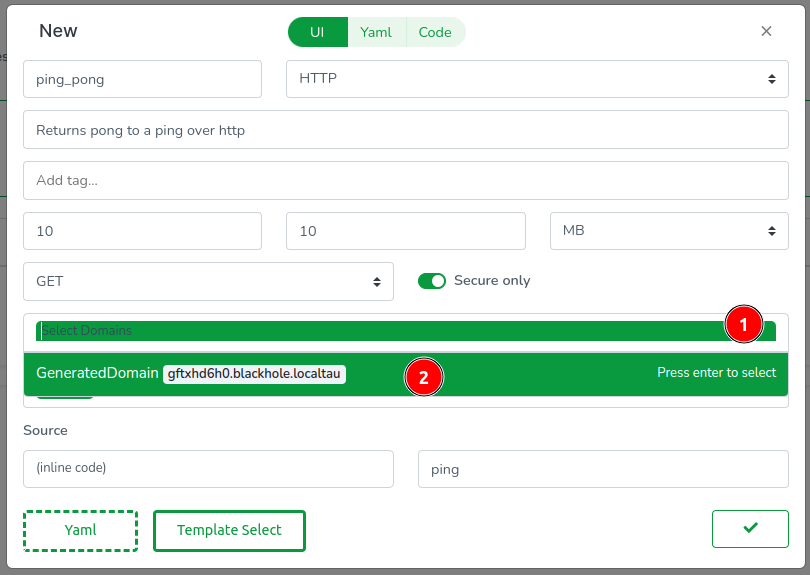The width and height of the screenshot is (810, 575).
Task: Click the ping field under Source
Action: click(603, 468)
